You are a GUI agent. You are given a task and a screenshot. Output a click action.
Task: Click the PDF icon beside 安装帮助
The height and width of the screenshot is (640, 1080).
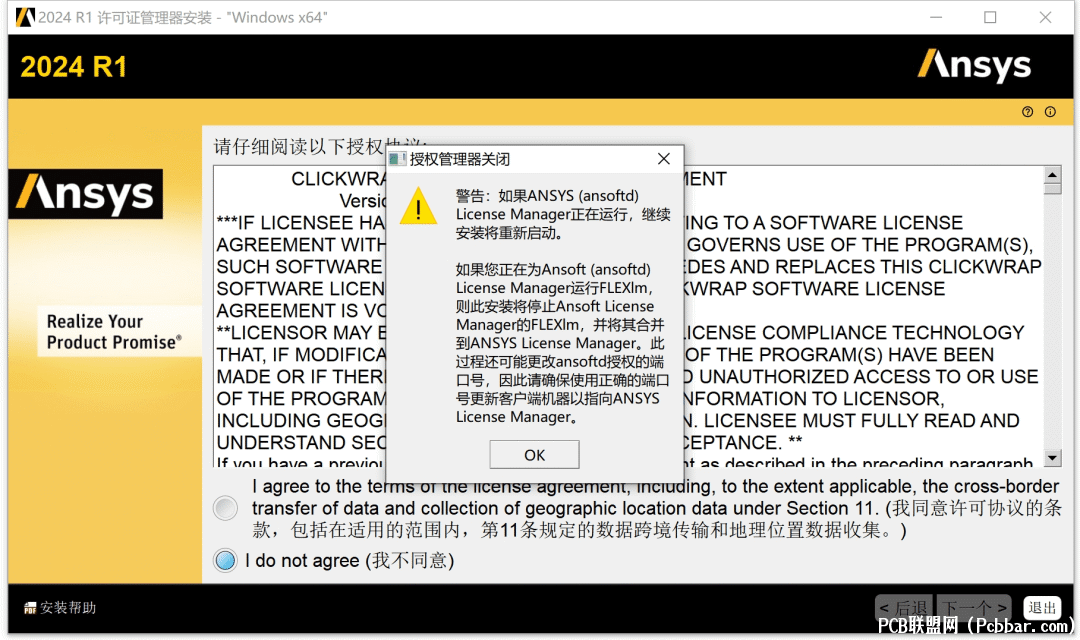(x=30, y=608)
